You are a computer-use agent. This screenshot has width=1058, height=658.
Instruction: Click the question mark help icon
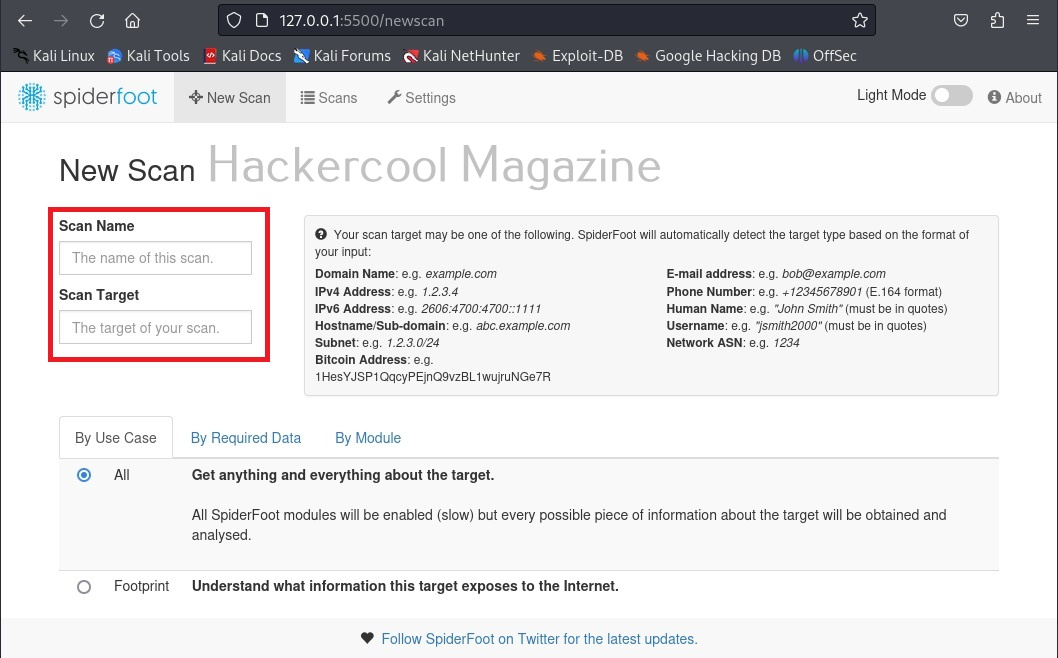321,234
